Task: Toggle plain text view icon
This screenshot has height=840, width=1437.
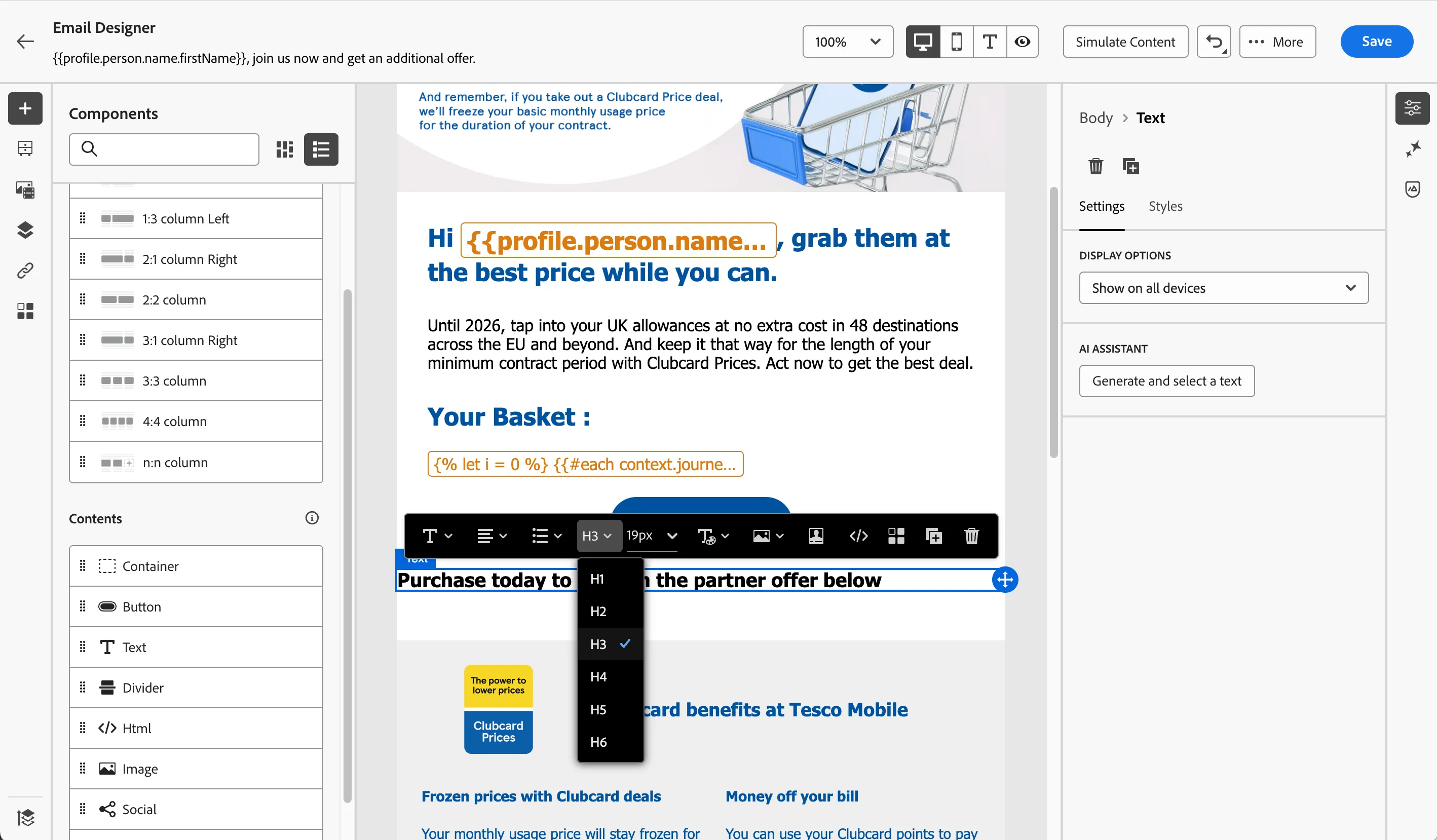Action: (990, 42)
